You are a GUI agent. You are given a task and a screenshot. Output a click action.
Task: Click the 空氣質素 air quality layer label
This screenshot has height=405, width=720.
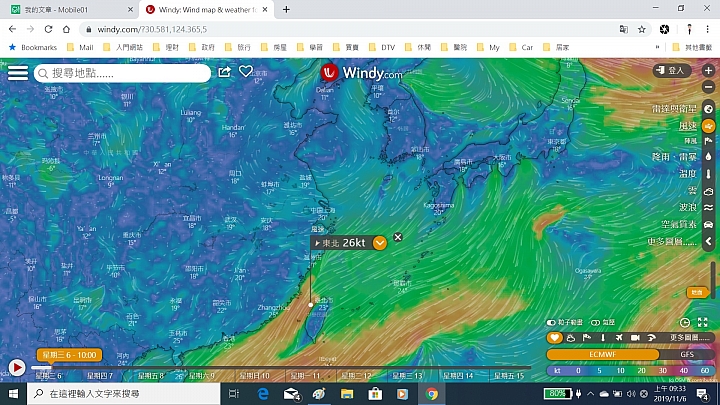pyautogui.click(x=679, y=224)
